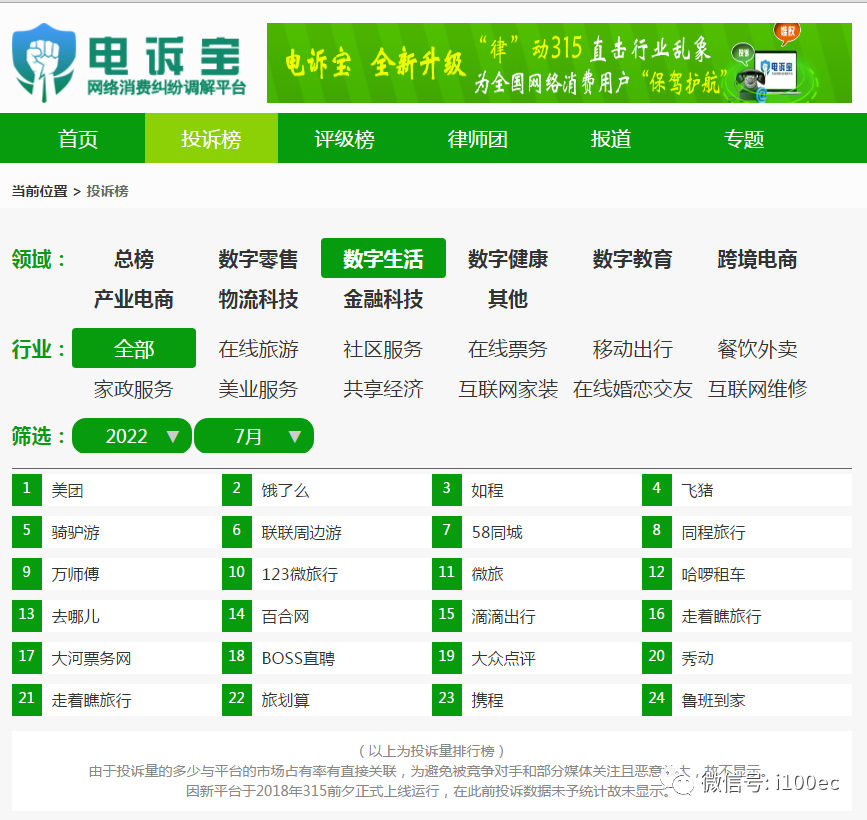Open rank 10 entry 123微旅行
The height and width of the screenshot is (820, 867).
click(299, 574)
